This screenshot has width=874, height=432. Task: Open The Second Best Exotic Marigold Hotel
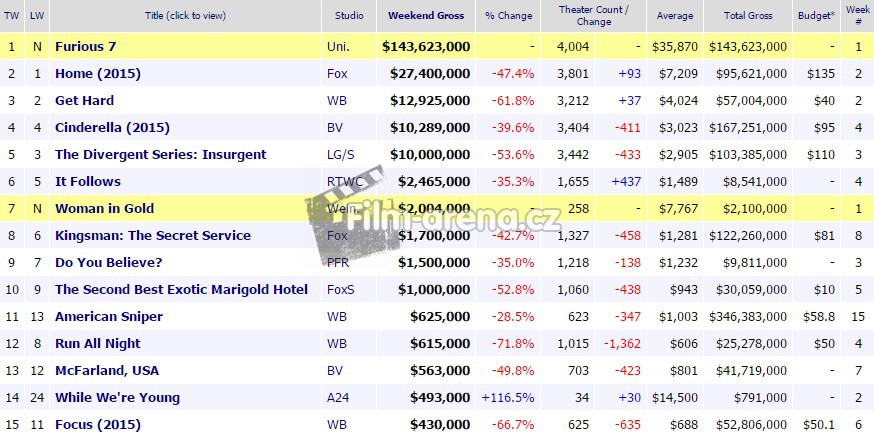tap(181, 289)
